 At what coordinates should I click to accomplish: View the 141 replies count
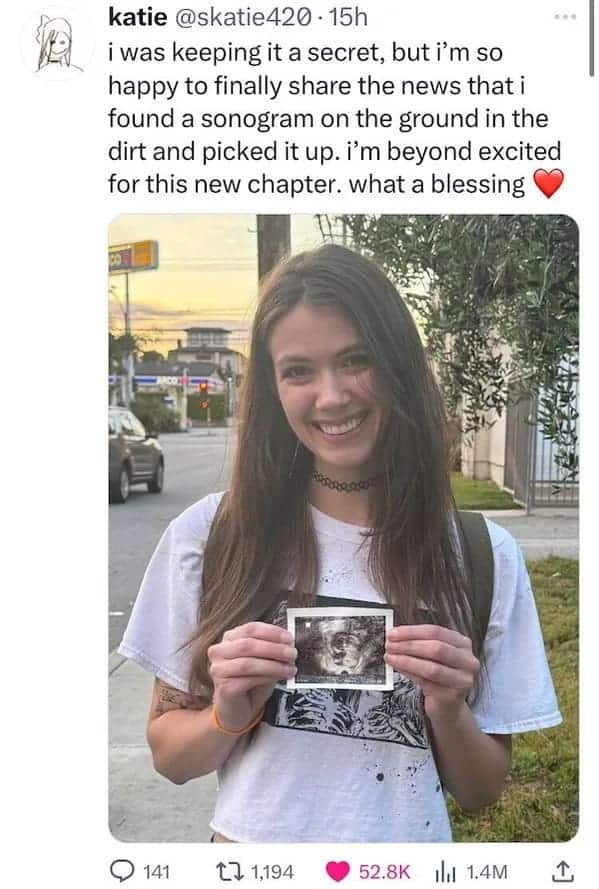[156, 871]
